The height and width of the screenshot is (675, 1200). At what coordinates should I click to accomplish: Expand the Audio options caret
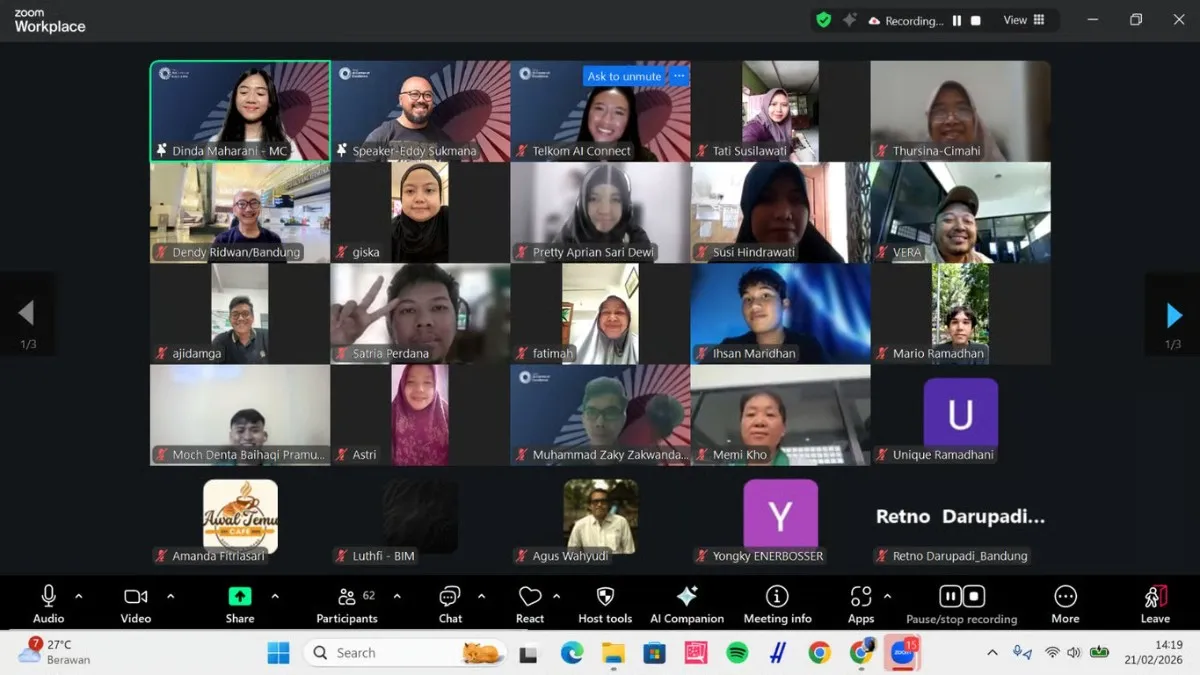tap(79, 596)
